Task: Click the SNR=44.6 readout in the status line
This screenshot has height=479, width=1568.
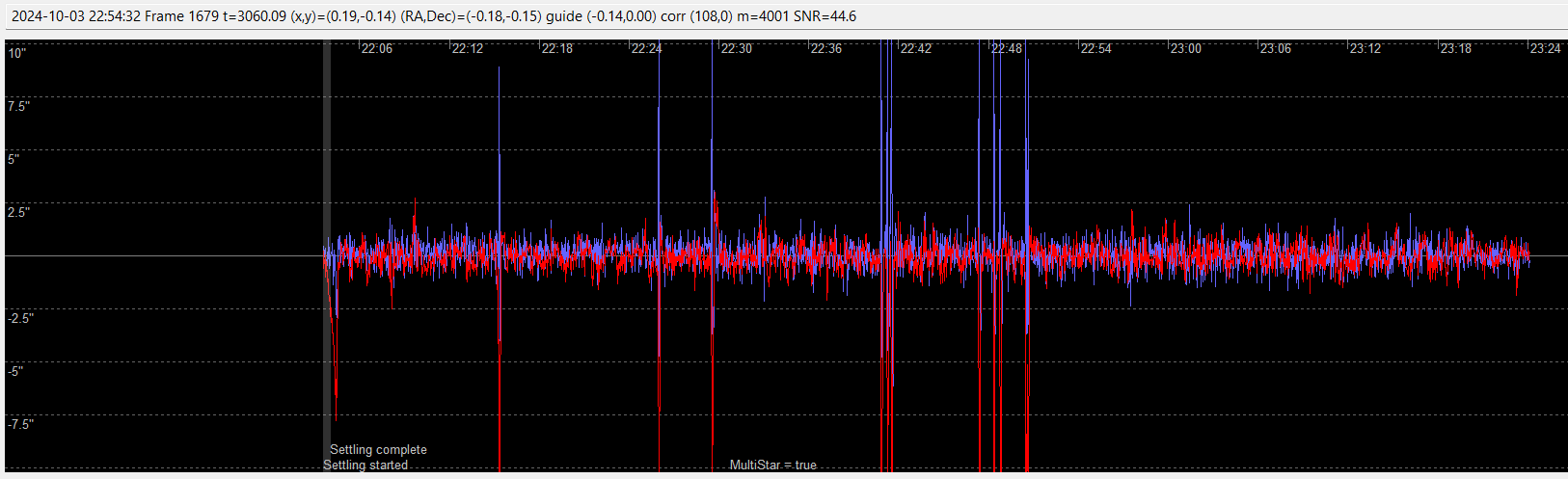Action: coord(825,16)
